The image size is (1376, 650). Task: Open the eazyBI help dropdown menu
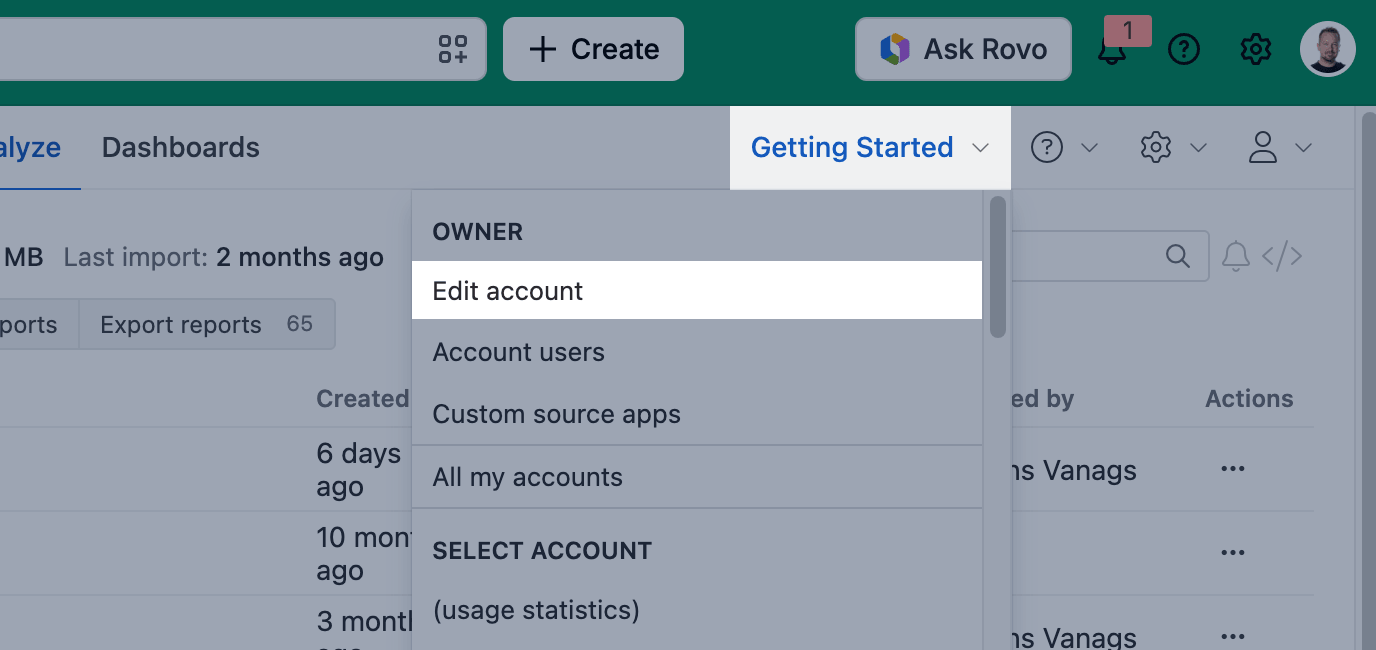[1064, 148]
